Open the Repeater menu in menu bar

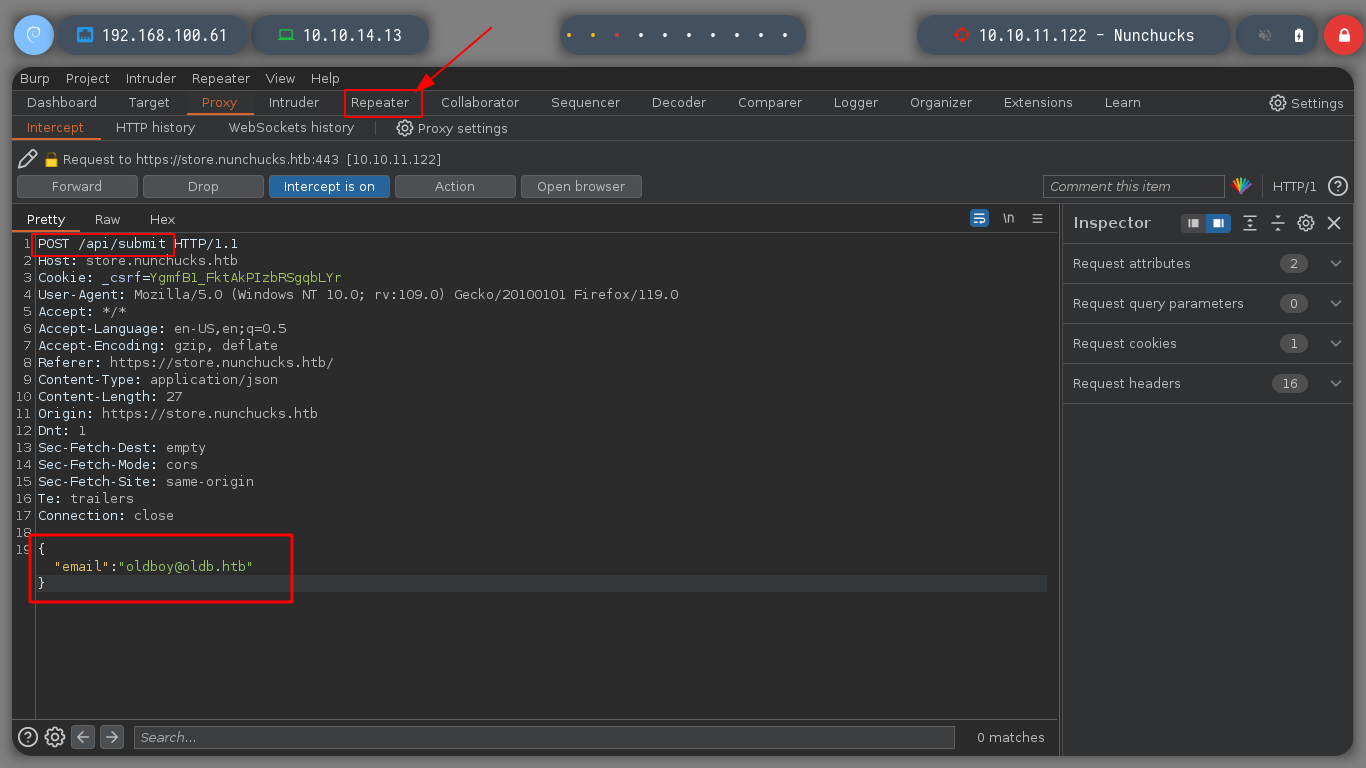[x=221, y=78]
